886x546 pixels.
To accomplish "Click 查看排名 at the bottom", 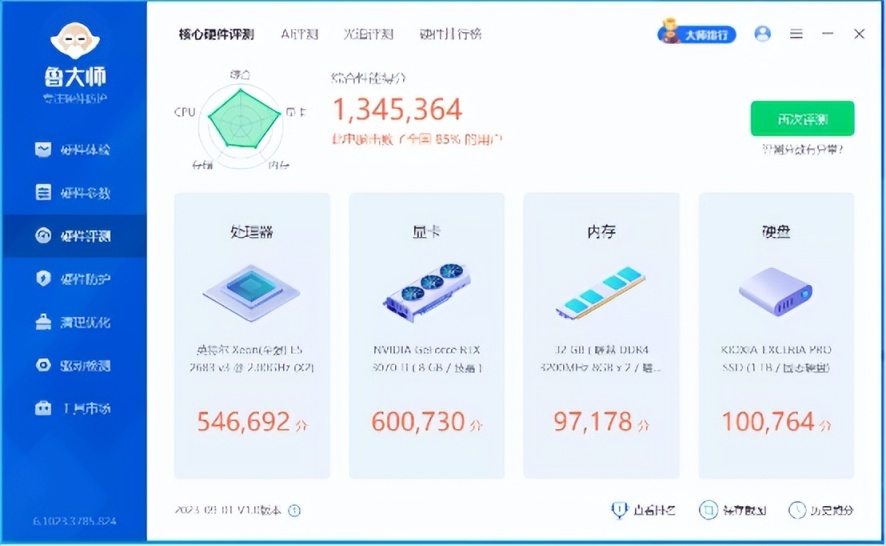I will coord(643,510).
